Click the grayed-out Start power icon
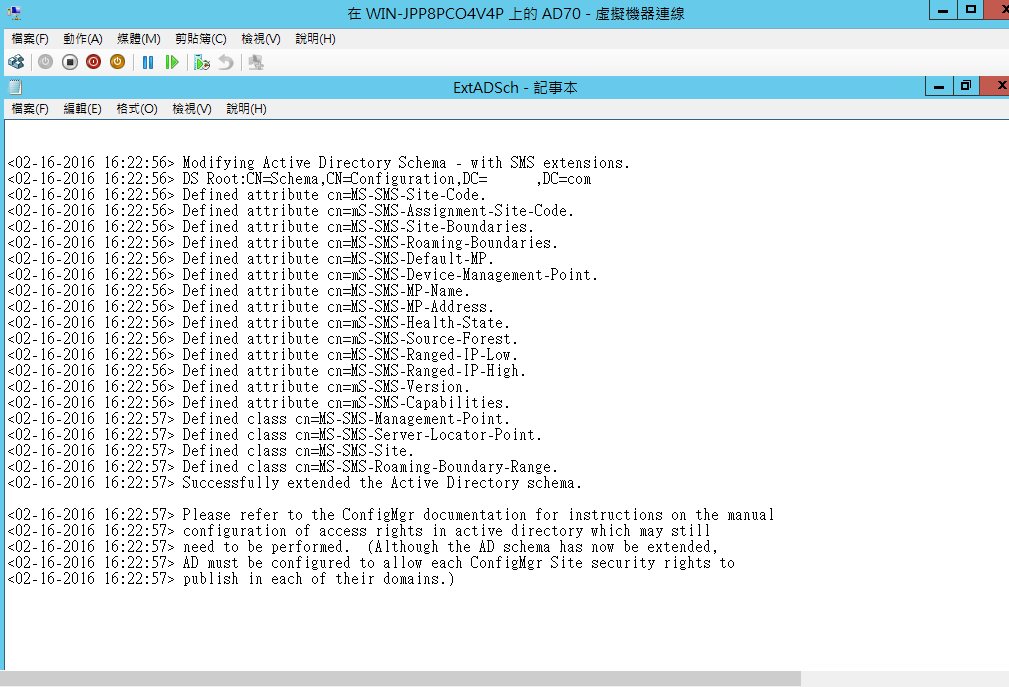 click(x=45, y=62)
